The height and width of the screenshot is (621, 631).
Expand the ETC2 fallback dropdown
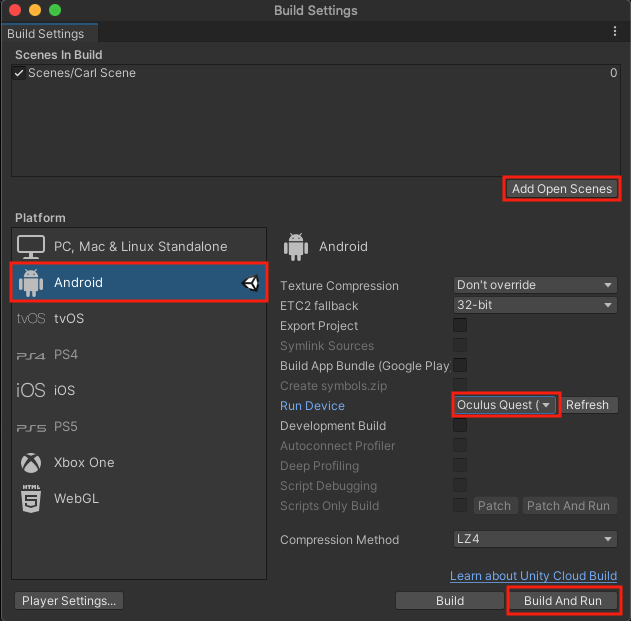pos(536,306)
